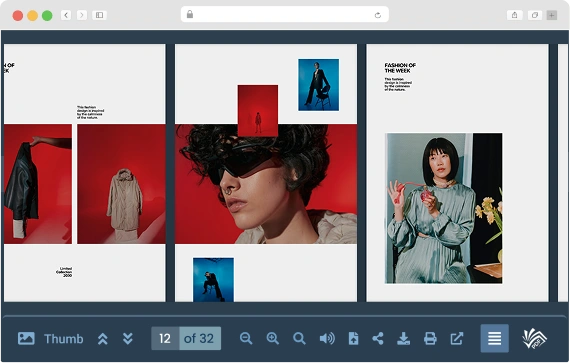
Task: Zoom out with the minus magnifier
Action: (x=246, y=338)
